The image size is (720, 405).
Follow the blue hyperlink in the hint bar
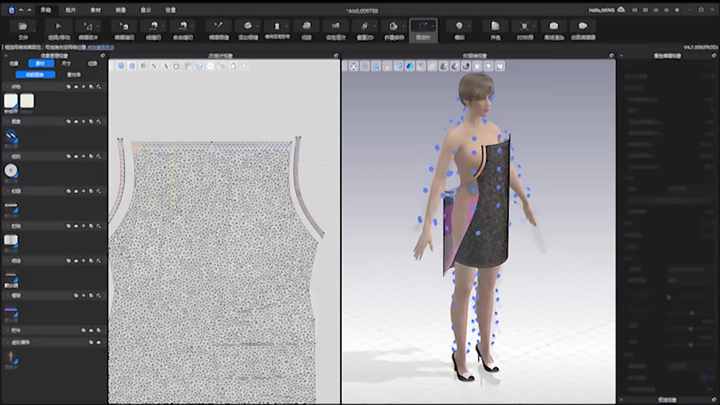101,47
